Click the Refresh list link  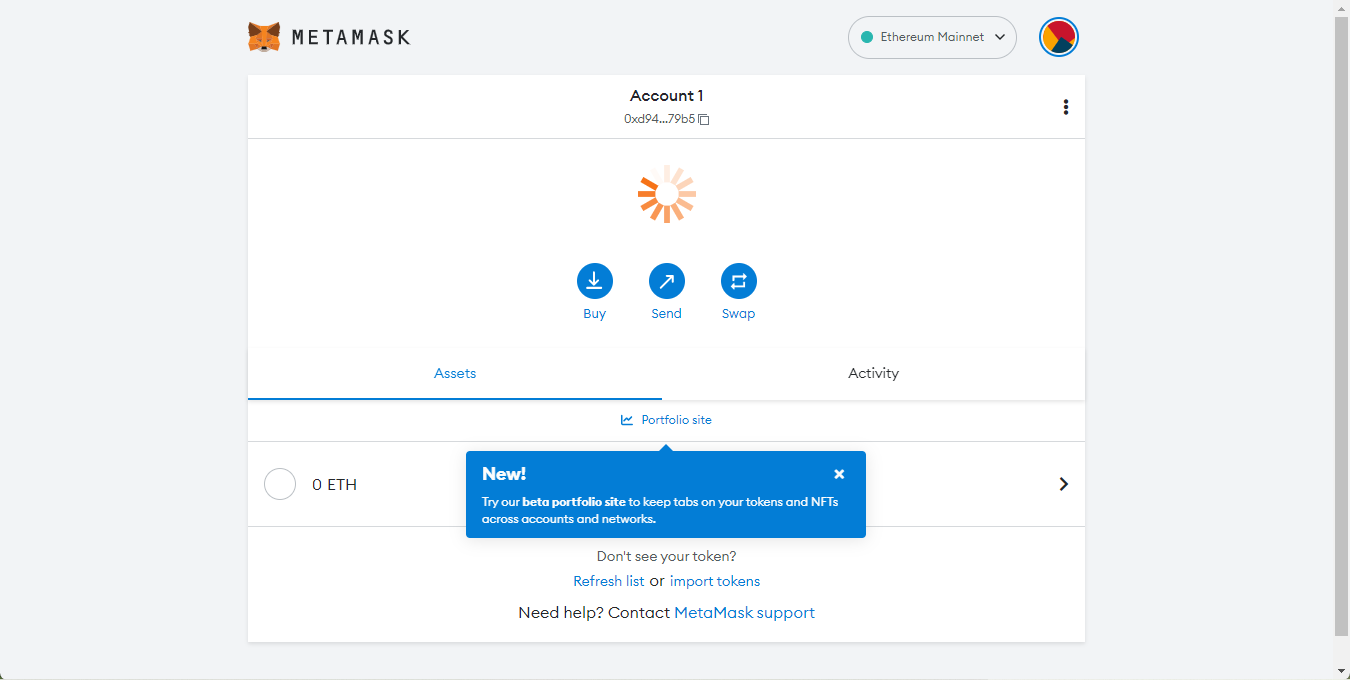pyautogui.click(x=608, y=581)
